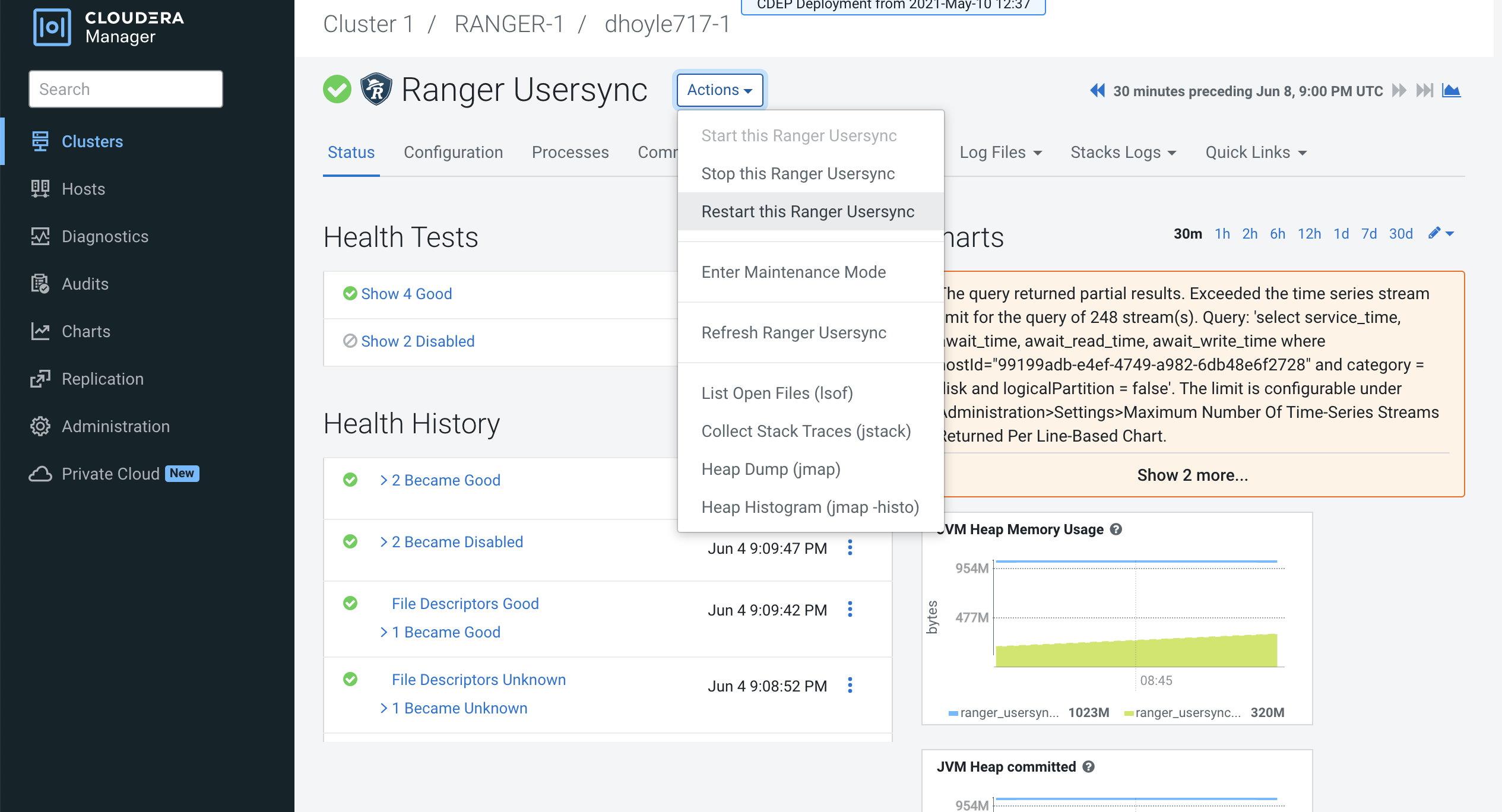This screenshot has width=1502, height=812.
Task: Open three-dot menu for Jun 4 9:09:42 PM event
Action: pyautogui.click(x=850, y=610)
